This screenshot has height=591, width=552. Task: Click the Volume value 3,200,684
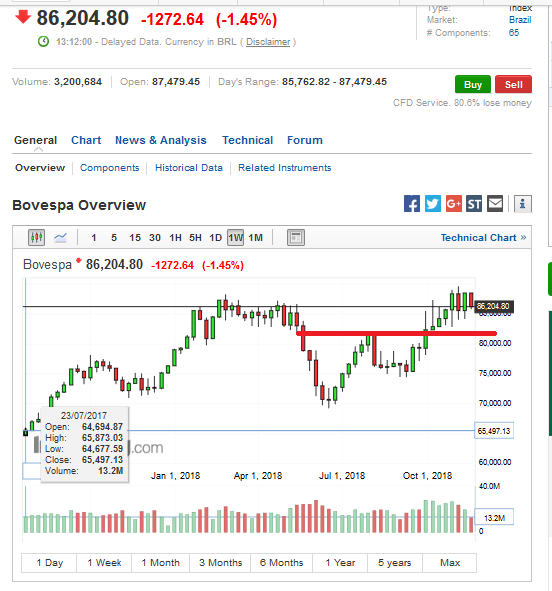(78, 82)
